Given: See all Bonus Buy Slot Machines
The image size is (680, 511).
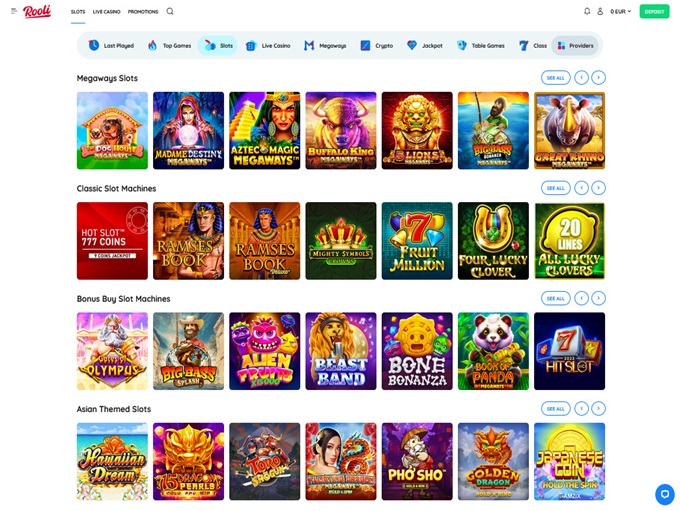Looking at the screenshot, I should coord(556,298).
